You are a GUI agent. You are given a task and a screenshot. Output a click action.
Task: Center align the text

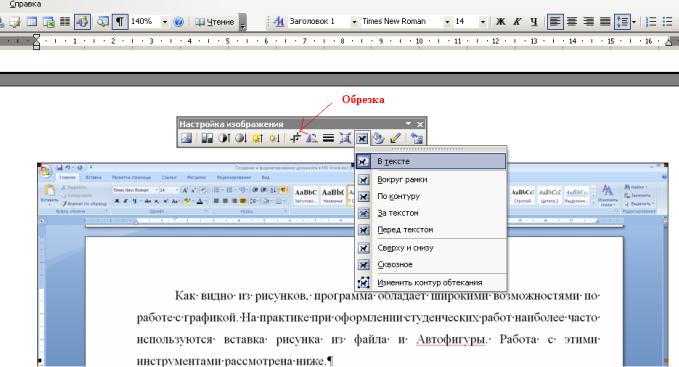coord(572,22)
